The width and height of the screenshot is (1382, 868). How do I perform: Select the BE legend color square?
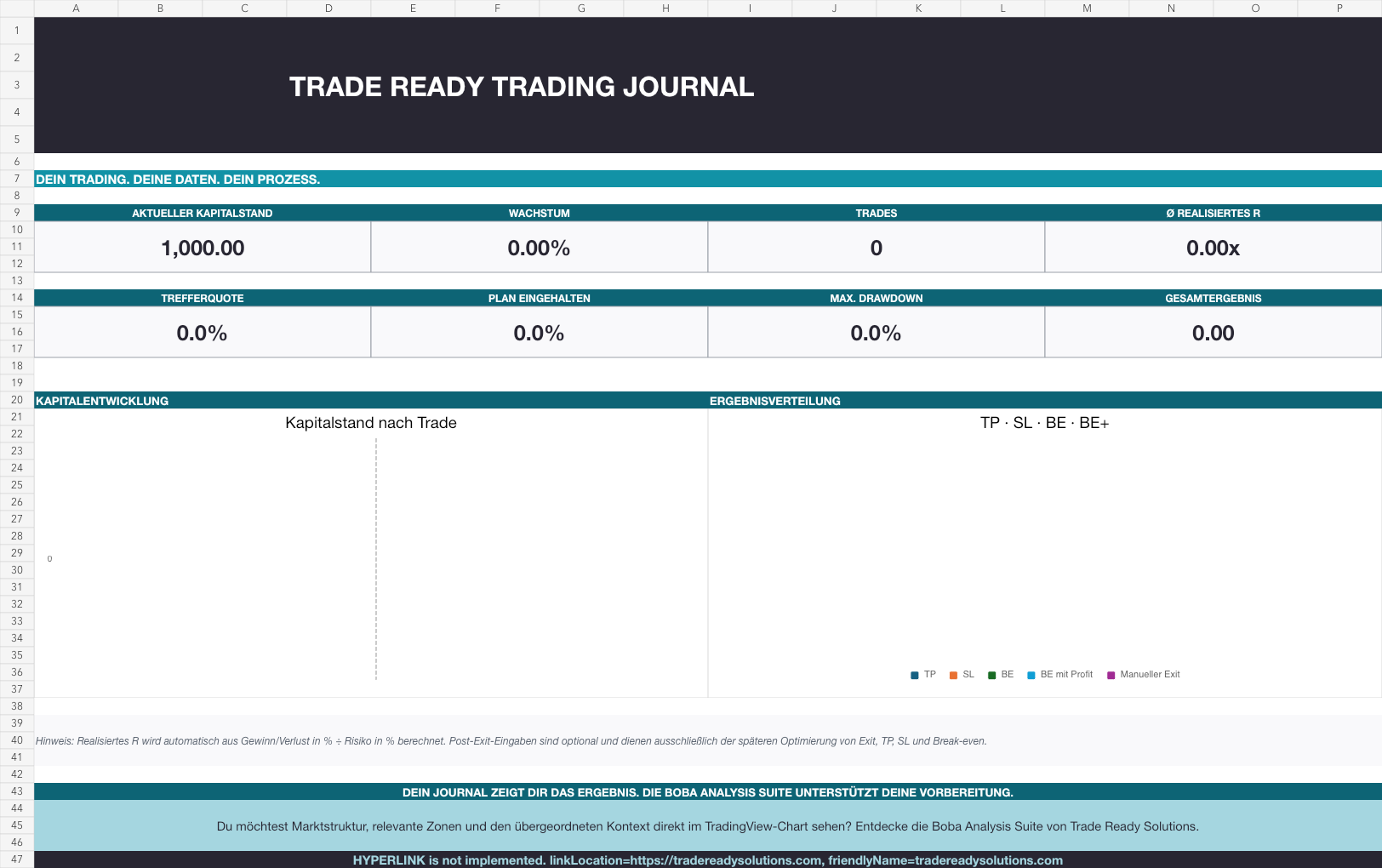click(x=991, y=675)
